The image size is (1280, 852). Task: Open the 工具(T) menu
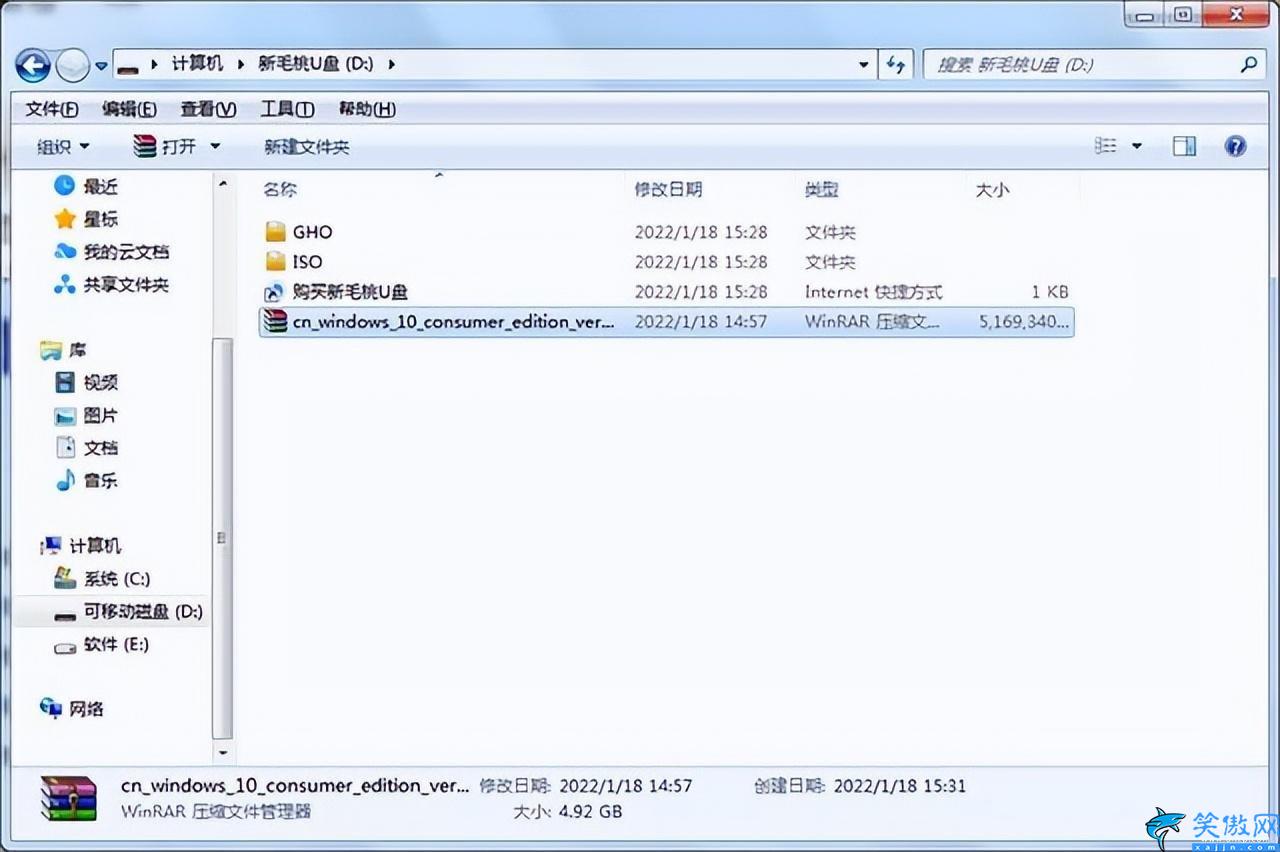287,109
